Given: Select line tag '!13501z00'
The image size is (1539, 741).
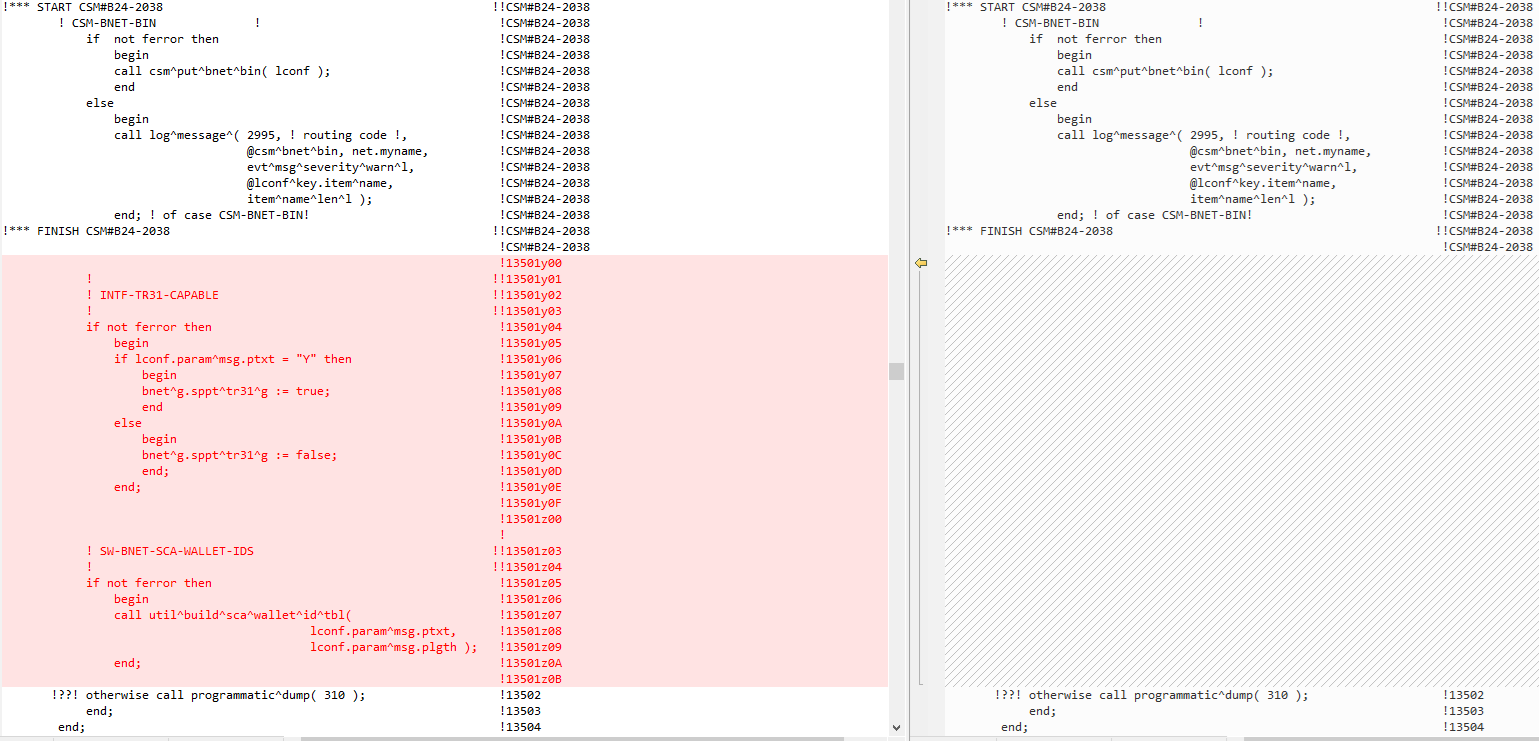Looking at the screenshot, I should pos(530,519).
